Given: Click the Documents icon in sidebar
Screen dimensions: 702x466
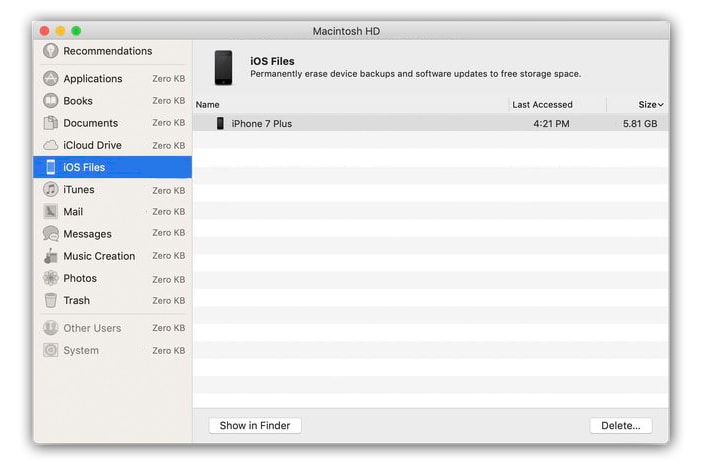Looking at the screenshot, I should [x=51, y=123].
